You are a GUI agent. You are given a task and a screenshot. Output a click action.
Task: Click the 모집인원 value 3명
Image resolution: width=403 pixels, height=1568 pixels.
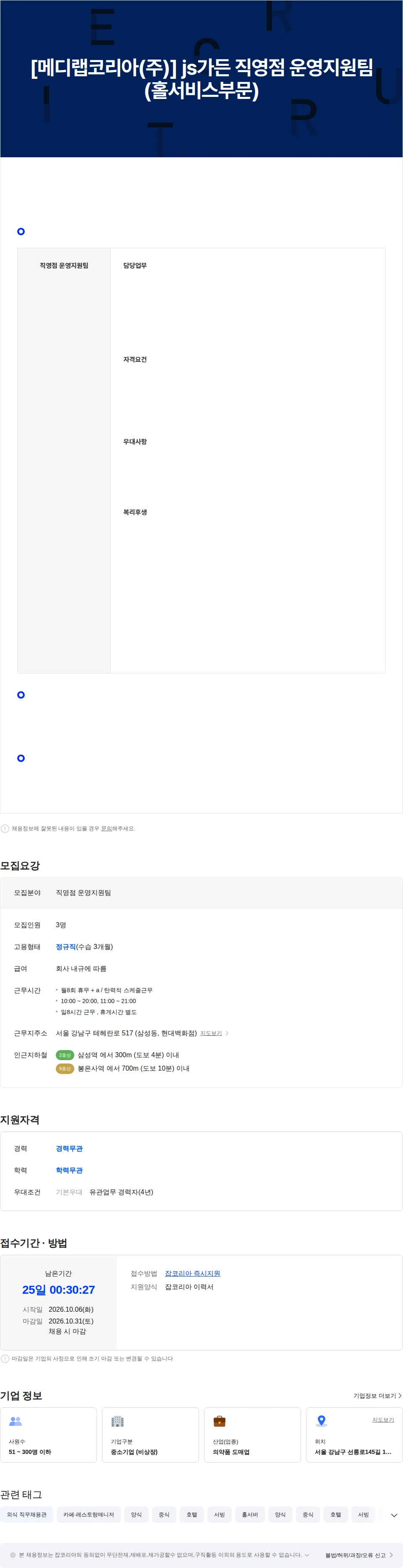pos(61,925)
